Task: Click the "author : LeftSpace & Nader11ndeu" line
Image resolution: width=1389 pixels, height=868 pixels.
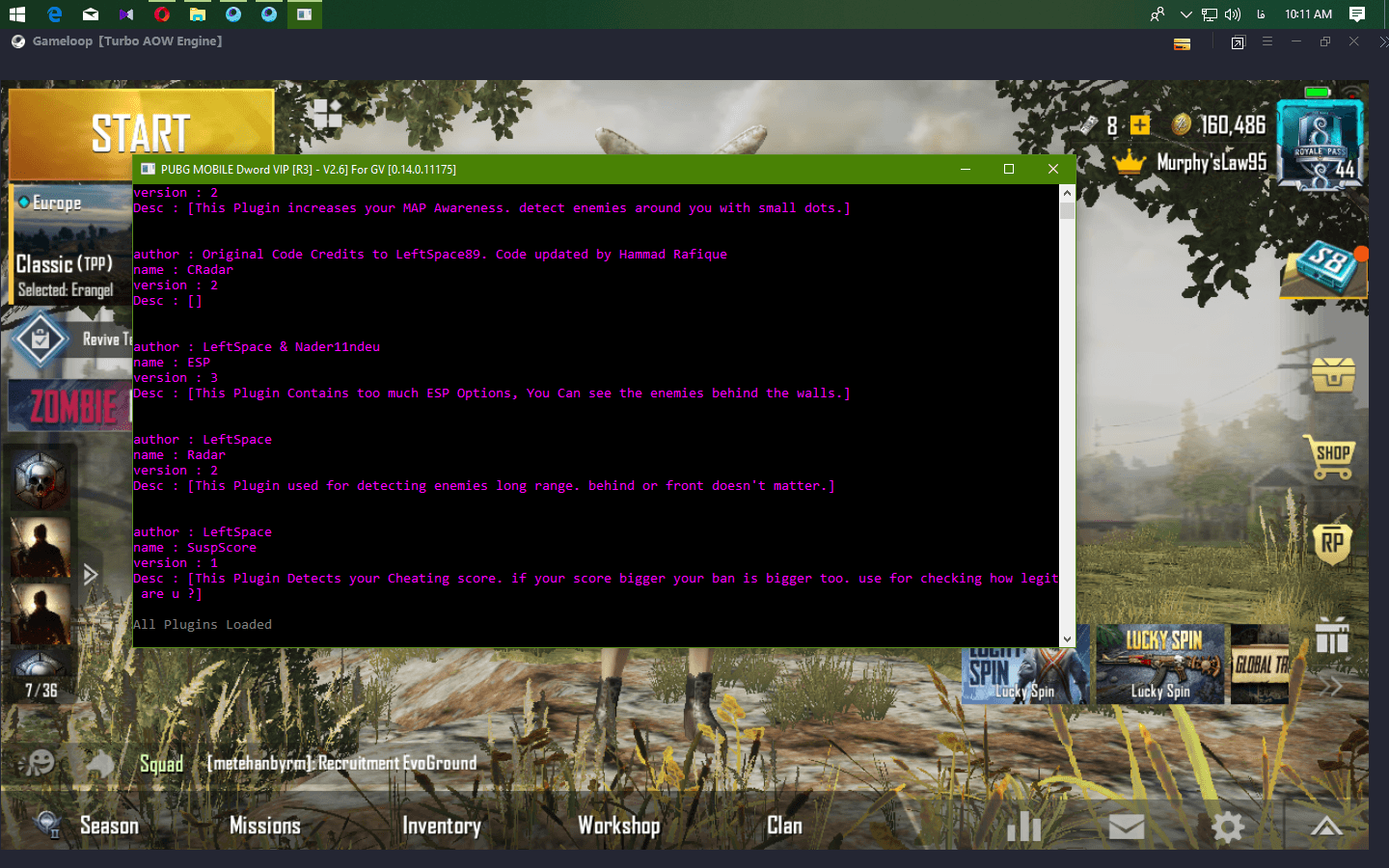Action: [257, 347]
